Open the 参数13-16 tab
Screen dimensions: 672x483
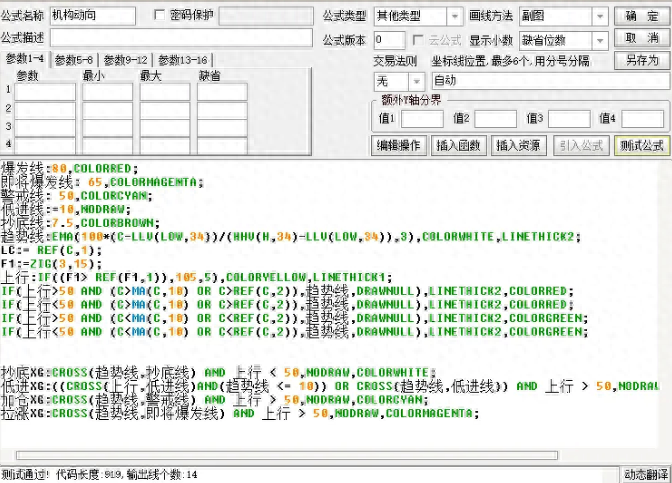coord(182,59)
